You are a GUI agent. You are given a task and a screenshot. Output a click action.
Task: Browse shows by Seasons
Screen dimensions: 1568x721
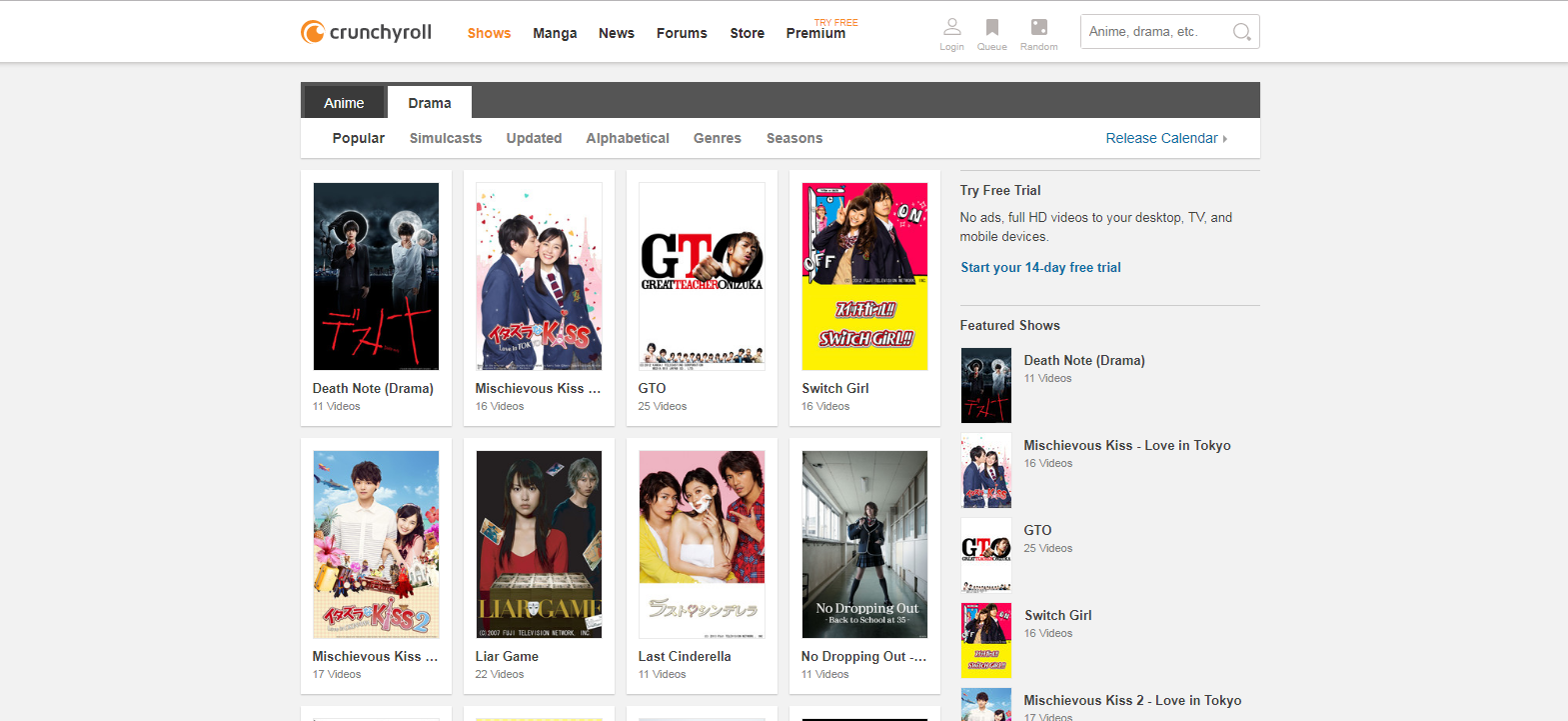794,138
